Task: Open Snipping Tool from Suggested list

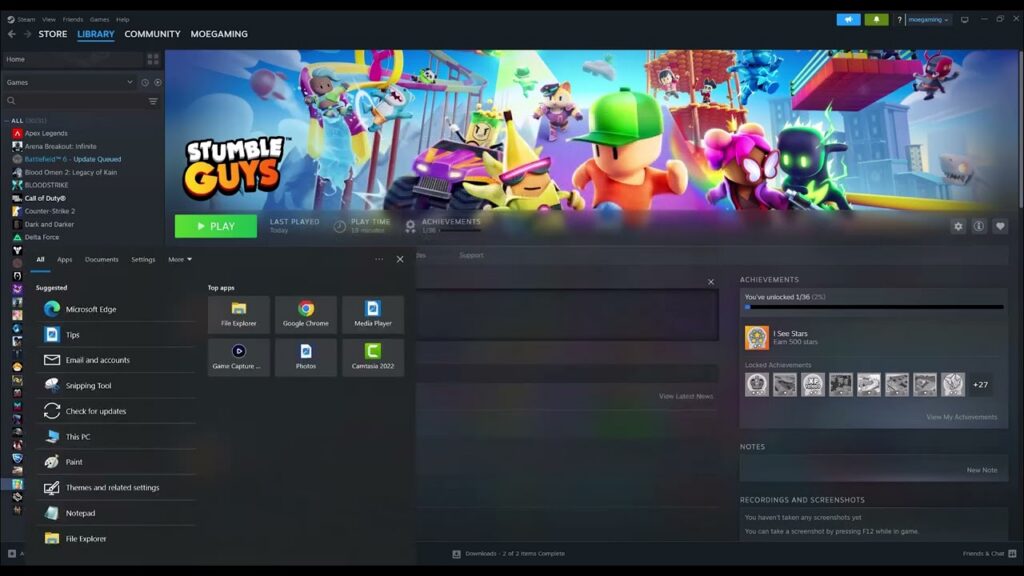Action: (116, 385)
